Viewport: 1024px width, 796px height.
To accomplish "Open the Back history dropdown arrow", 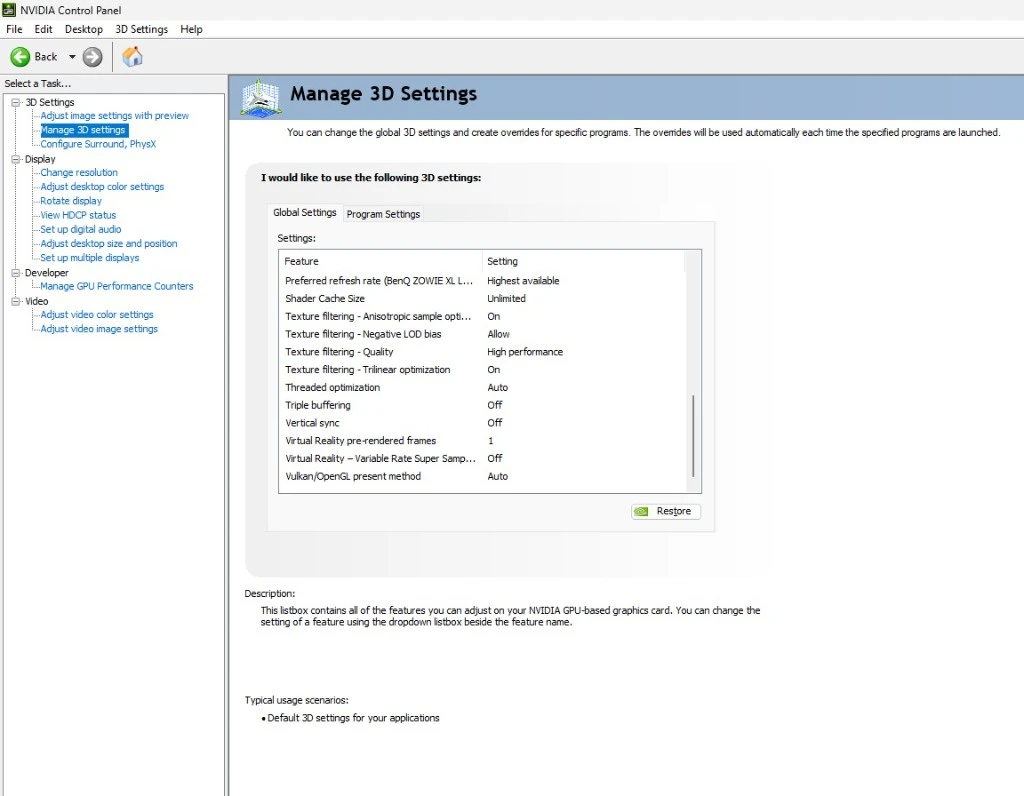I will (x=72, y=57).
